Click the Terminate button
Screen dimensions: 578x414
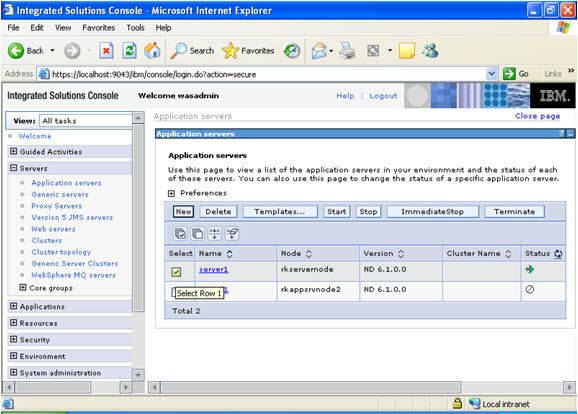515,212
